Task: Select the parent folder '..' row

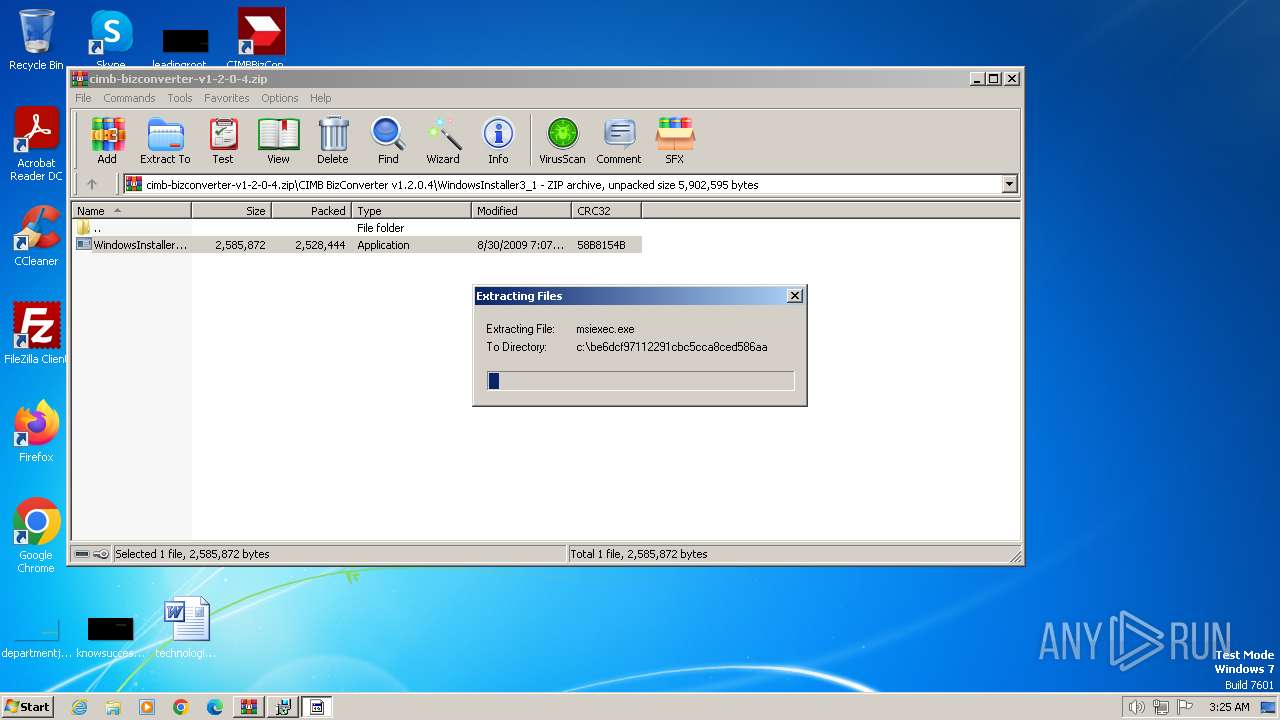Action: [357, 228]
